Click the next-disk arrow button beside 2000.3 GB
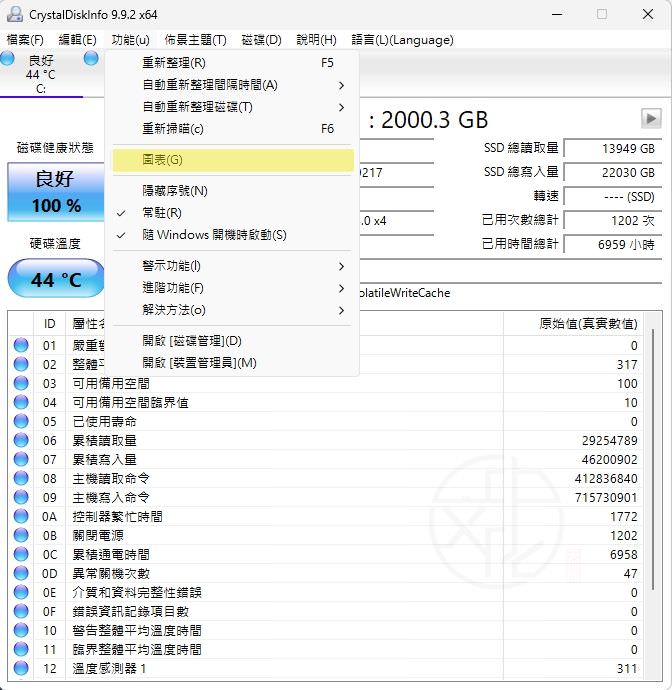The image size is (672, 690). tap(651, 118)
